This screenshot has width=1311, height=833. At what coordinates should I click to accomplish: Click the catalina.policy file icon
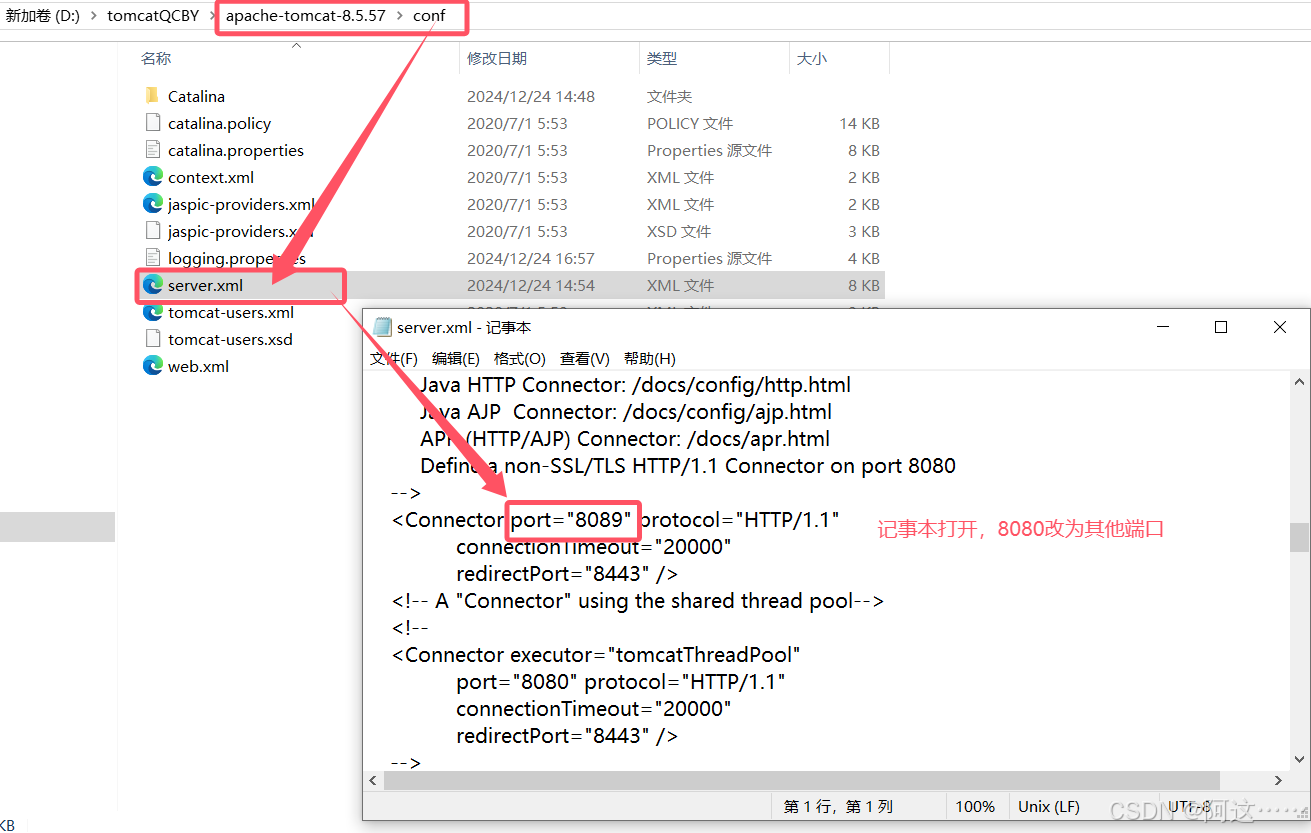click(x=152, y=123)
